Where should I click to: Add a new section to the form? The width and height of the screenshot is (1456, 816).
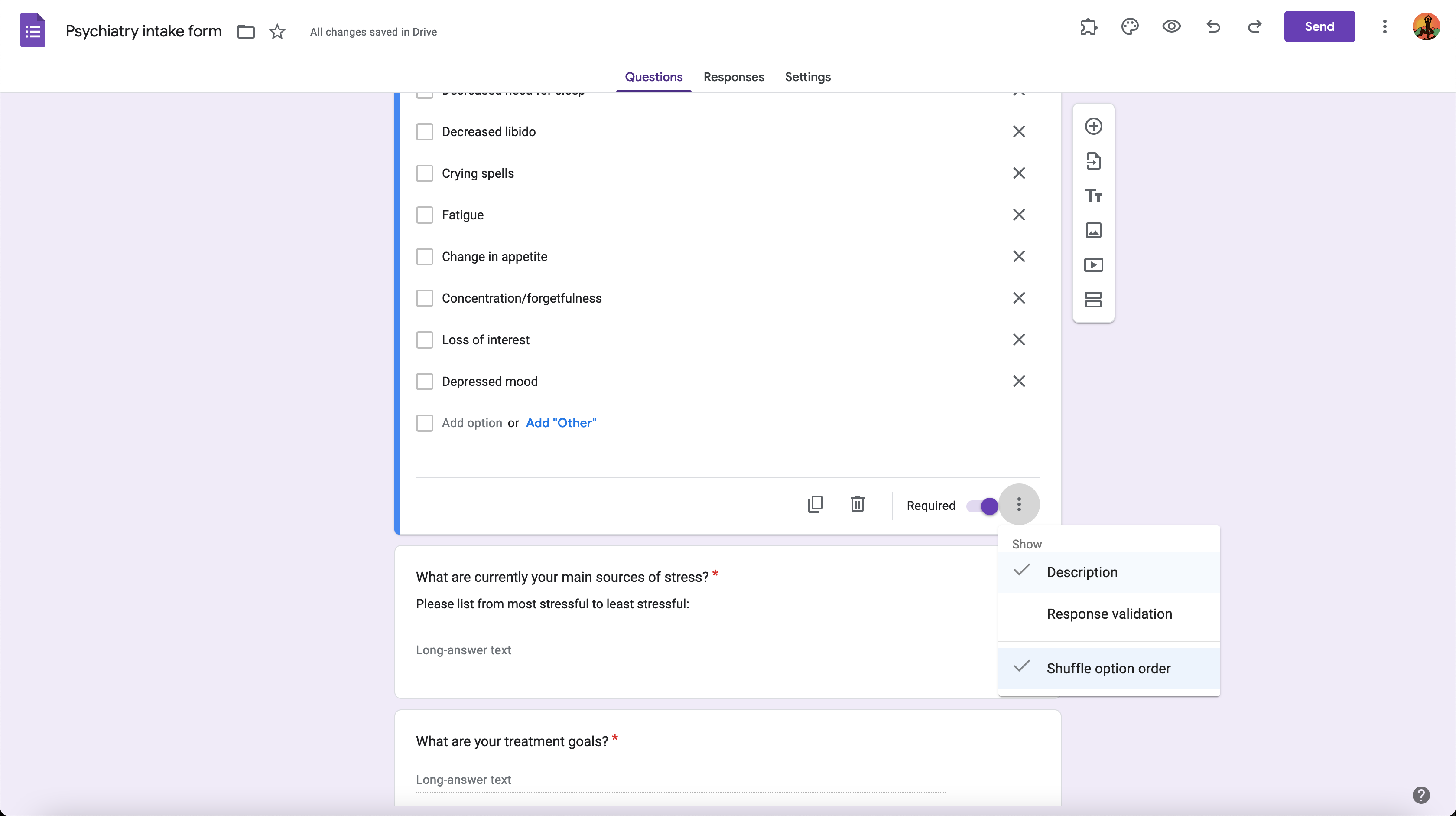click(x=1093, y=299)
